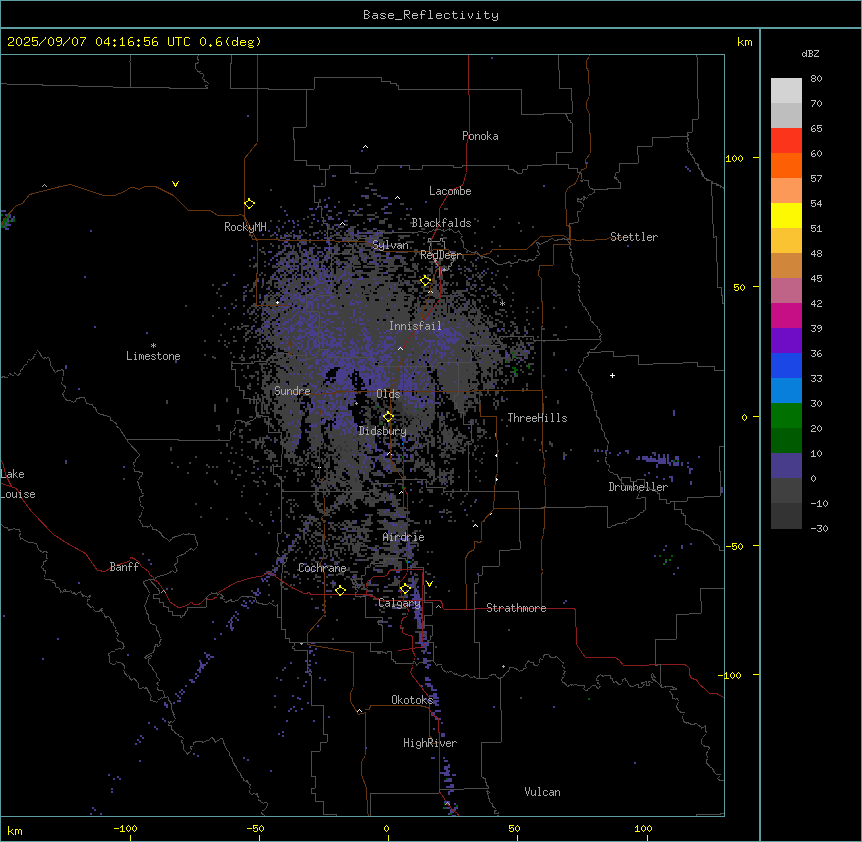
Task: Click the ThreeHills town label
Action: pos(537,418)
